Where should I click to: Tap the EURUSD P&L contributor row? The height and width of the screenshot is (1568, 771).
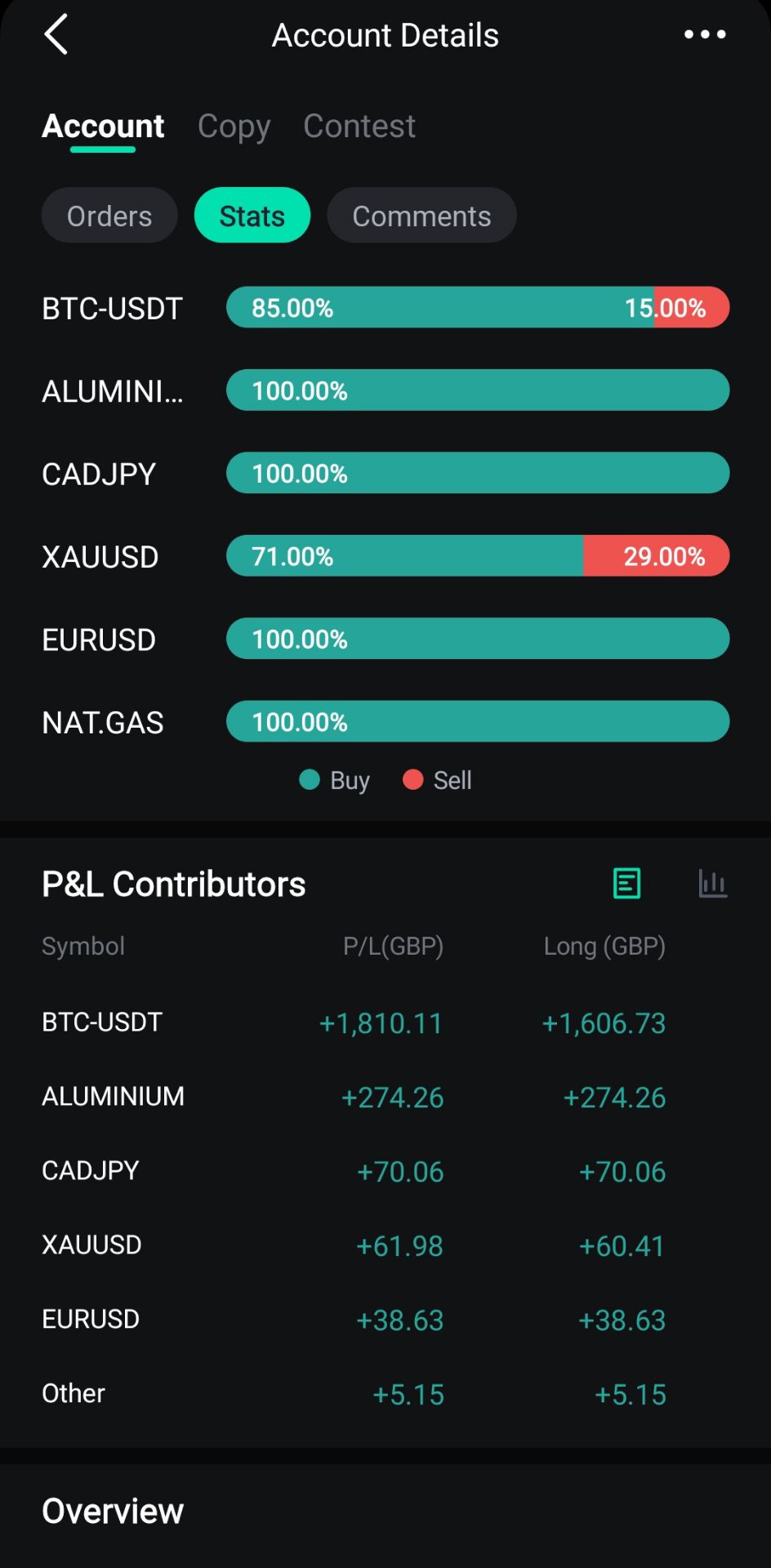91,1320
